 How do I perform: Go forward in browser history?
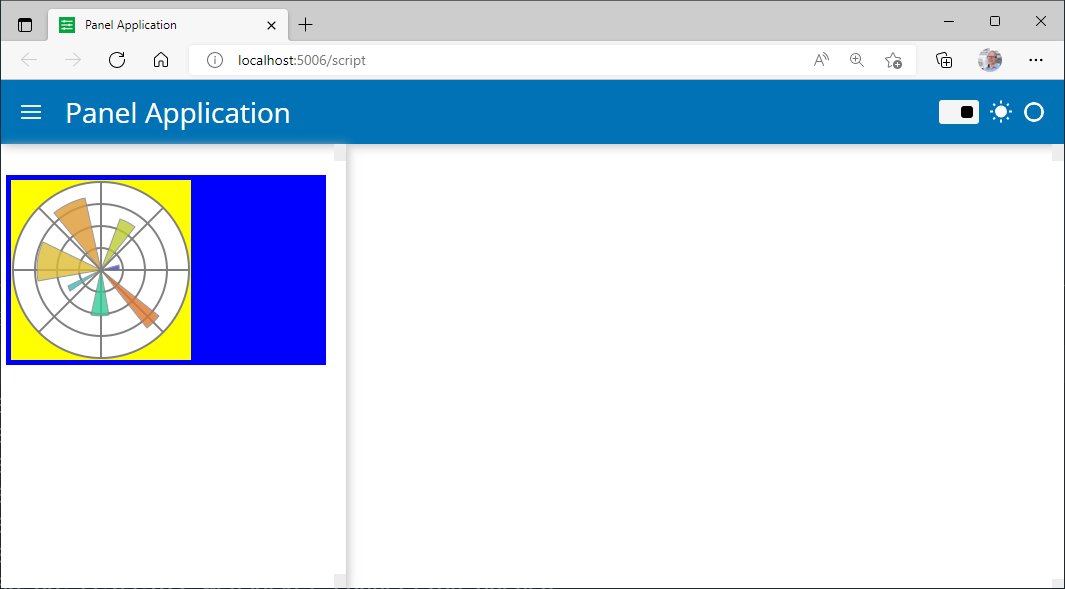(x=73, y=60)
